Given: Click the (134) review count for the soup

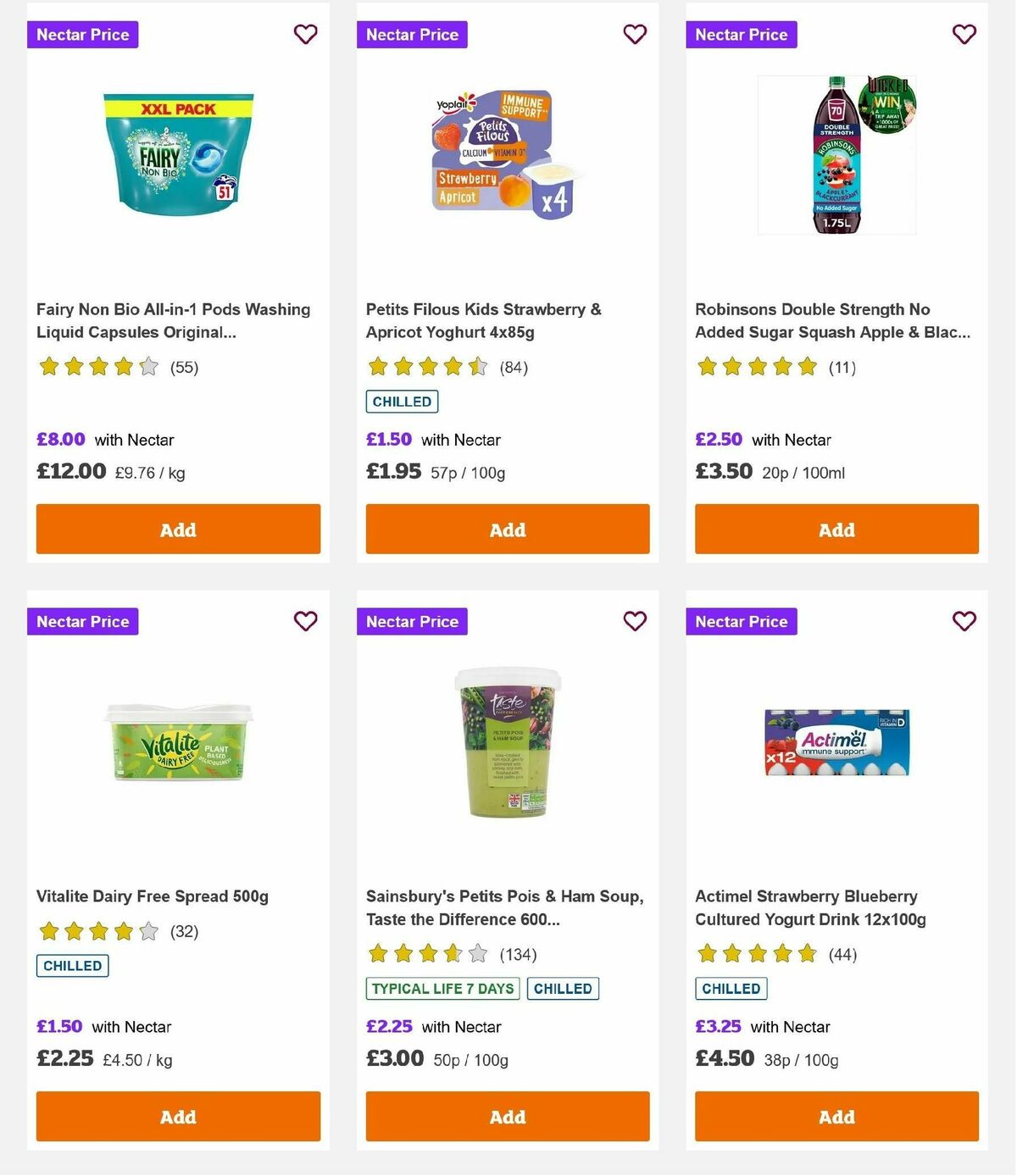Looking at the screenshot, I should [x=518, y=954].
